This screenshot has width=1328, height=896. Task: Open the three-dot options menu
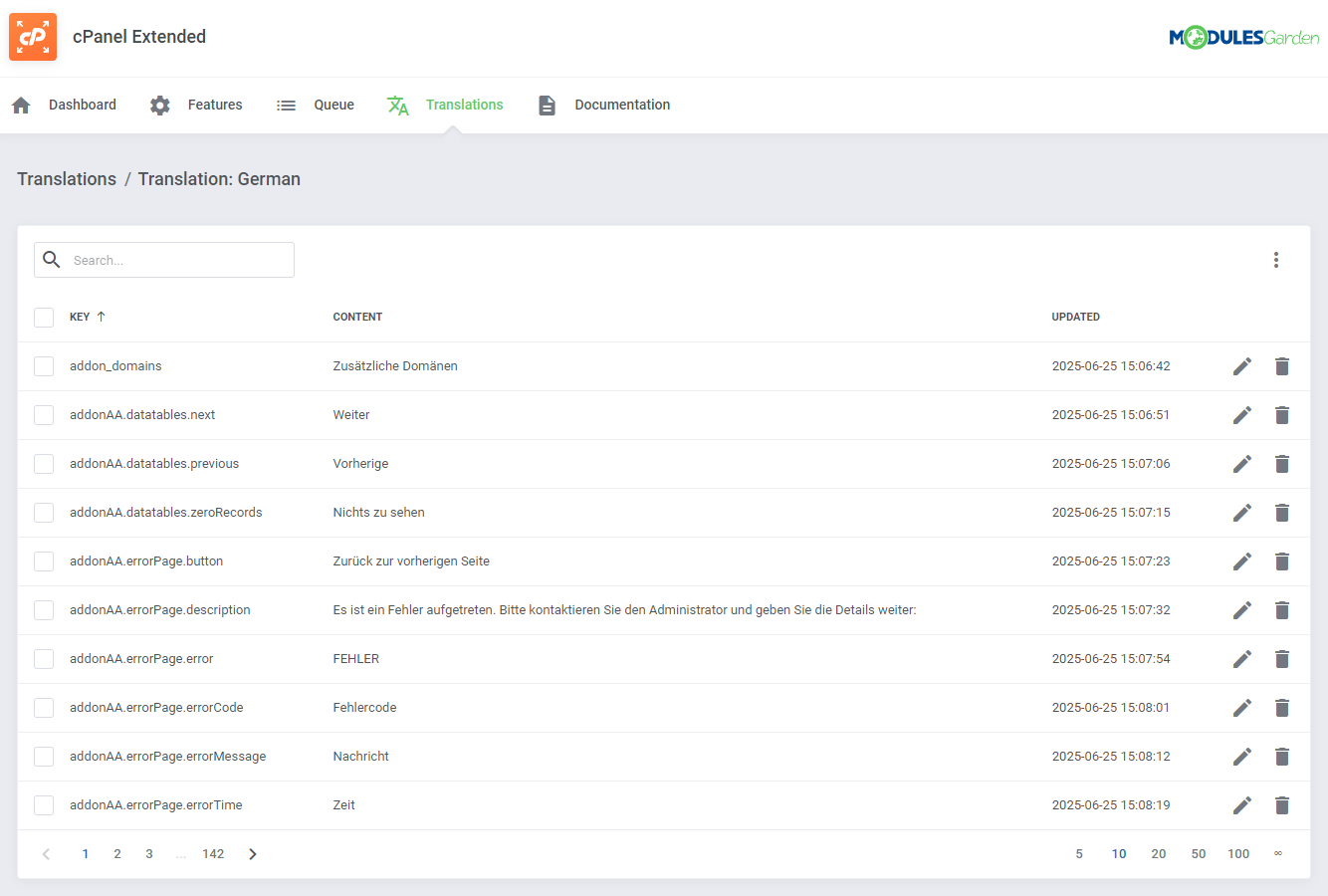1276,259
